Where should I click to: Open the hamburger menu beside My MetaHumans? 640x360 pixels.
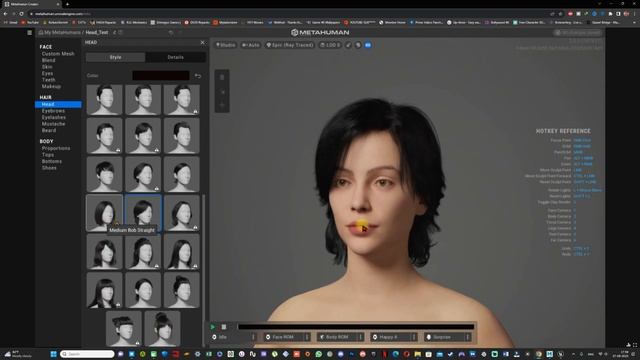coord(29,33)
